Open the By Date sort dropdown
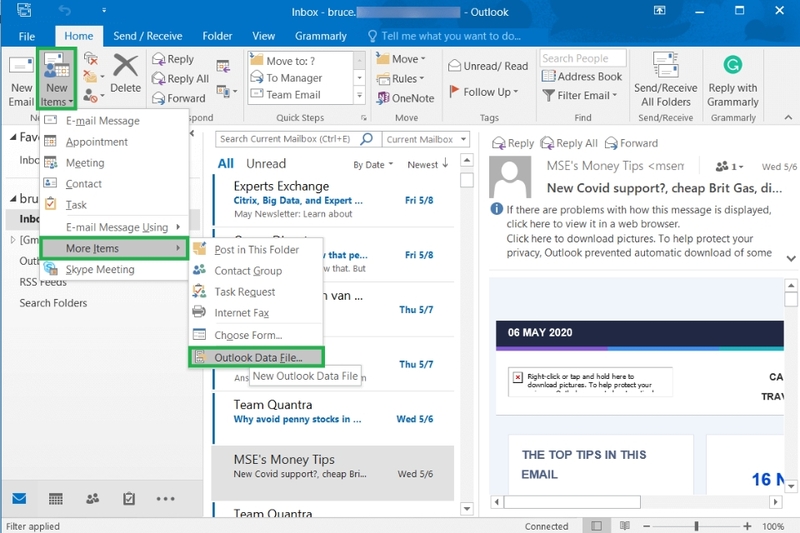This screenshot has height=533, width=800. [373, 164]
